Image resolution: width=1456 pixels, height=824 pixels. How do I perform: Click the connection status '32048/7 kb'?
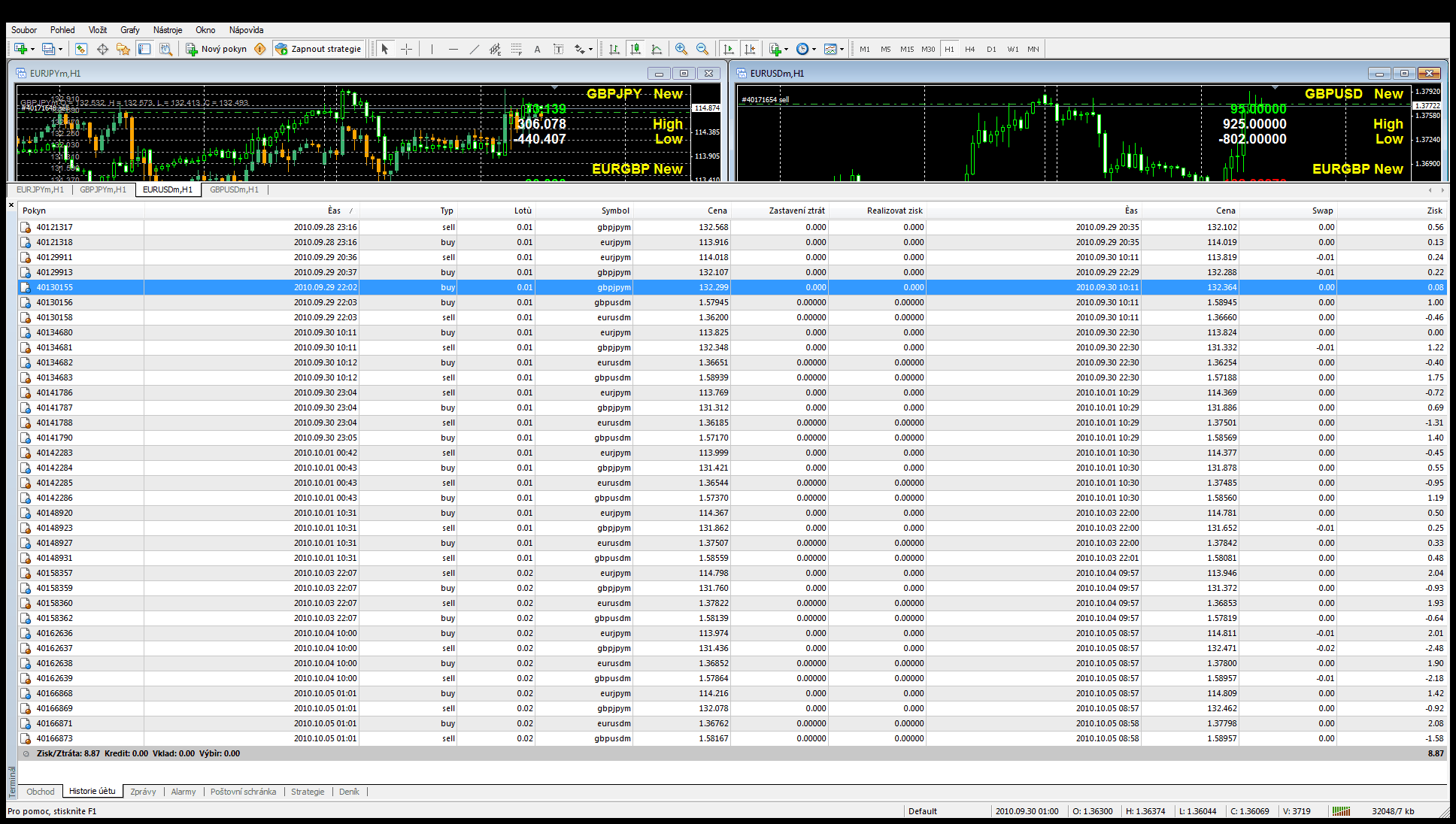click(1393, 811)
